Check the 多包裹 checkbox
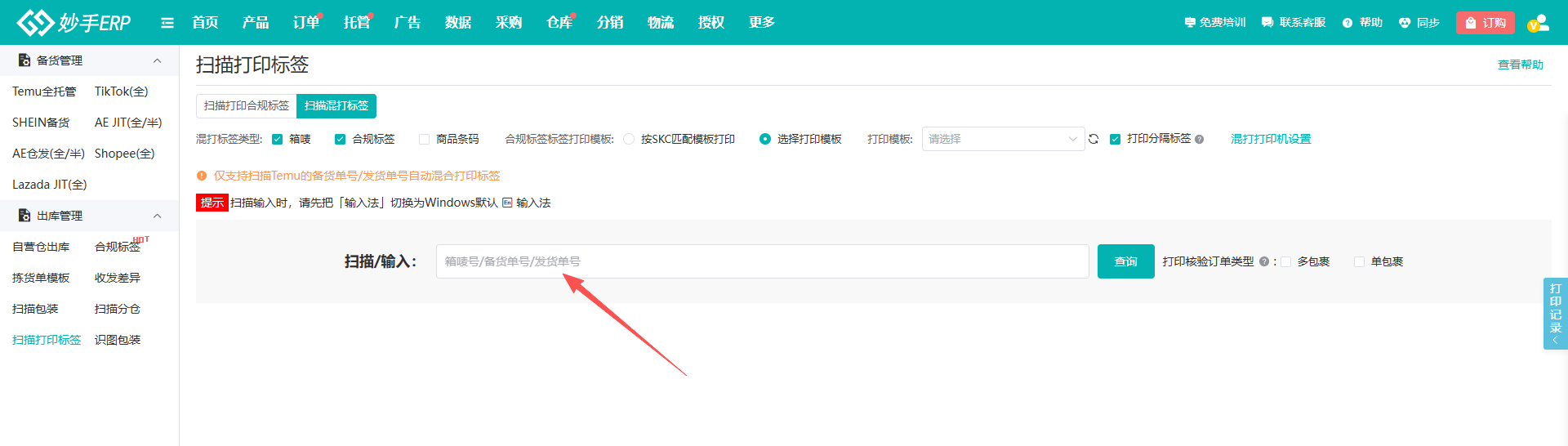1568x446 pixels. [1286, 262]
